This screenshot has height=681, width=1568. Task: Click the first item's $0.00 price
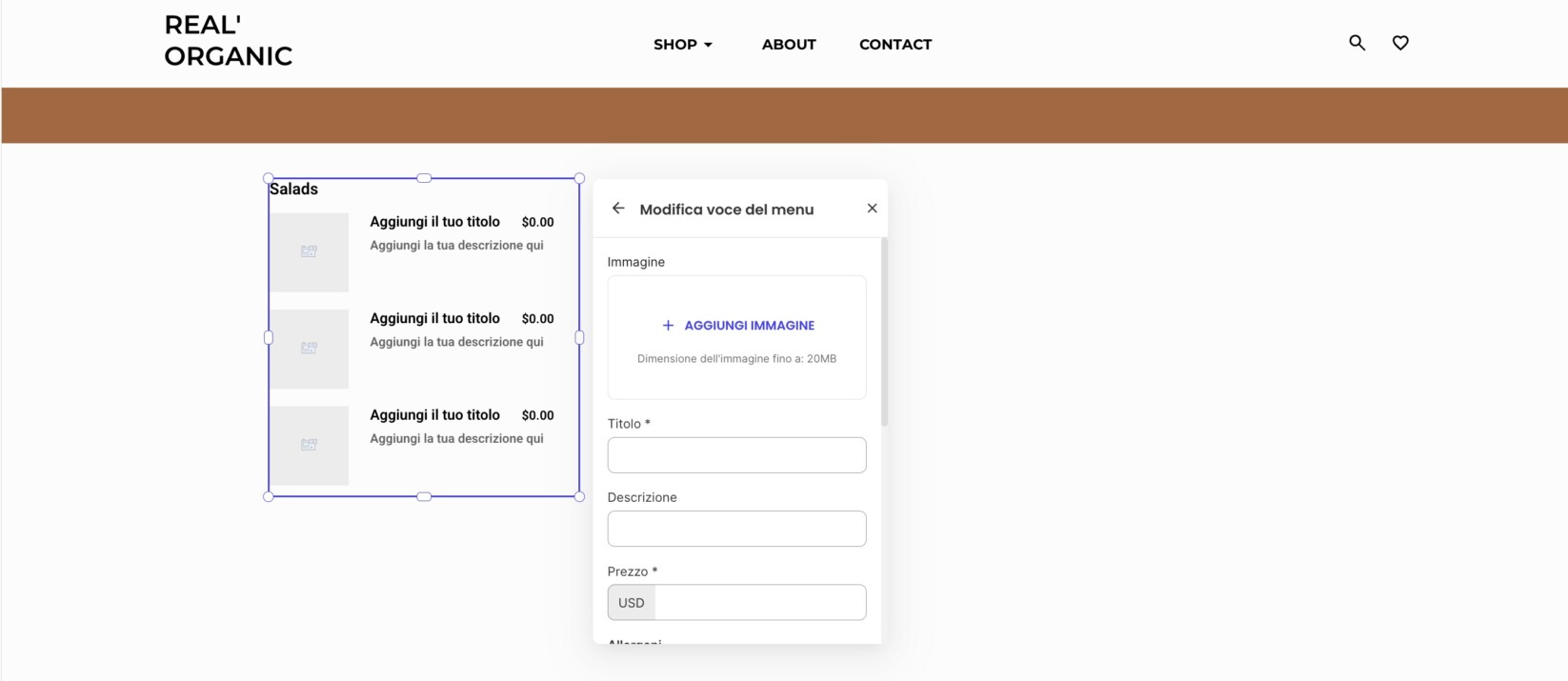pyautogui.click(x=538, y=222)
